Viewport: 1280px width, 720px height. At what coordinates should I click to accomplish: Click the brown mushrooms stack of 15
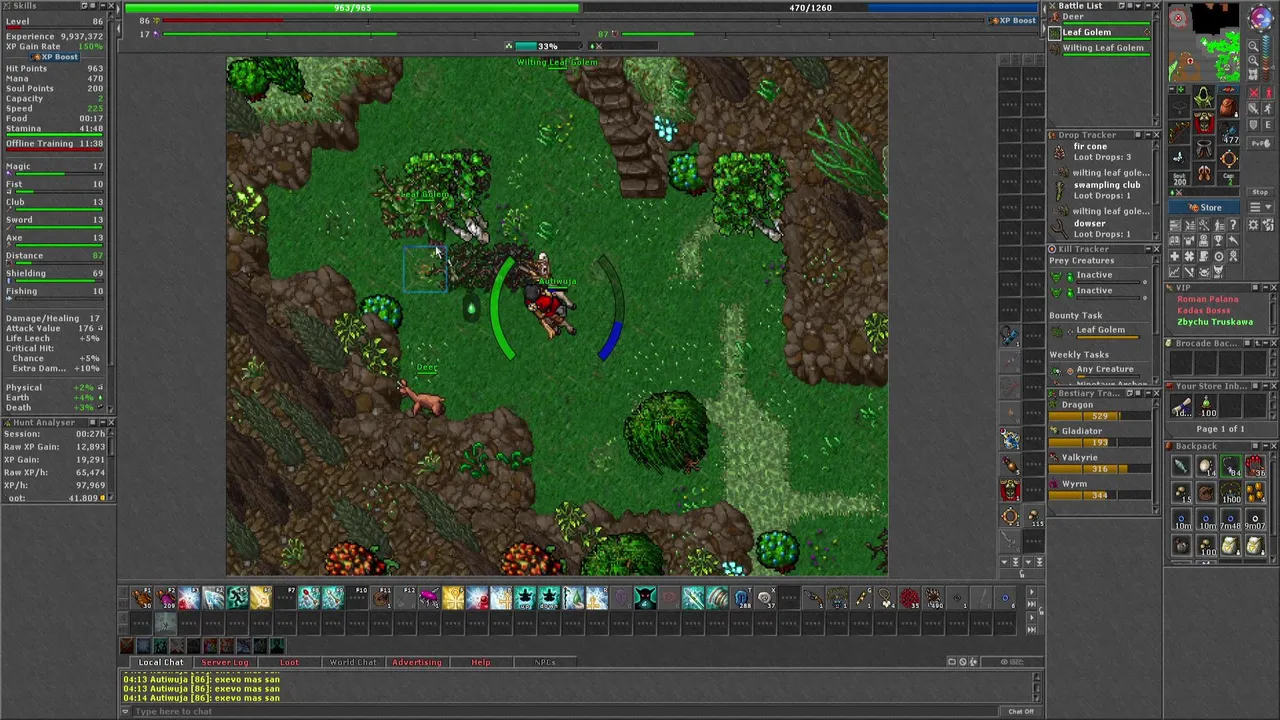click(x=1182, y=492)
